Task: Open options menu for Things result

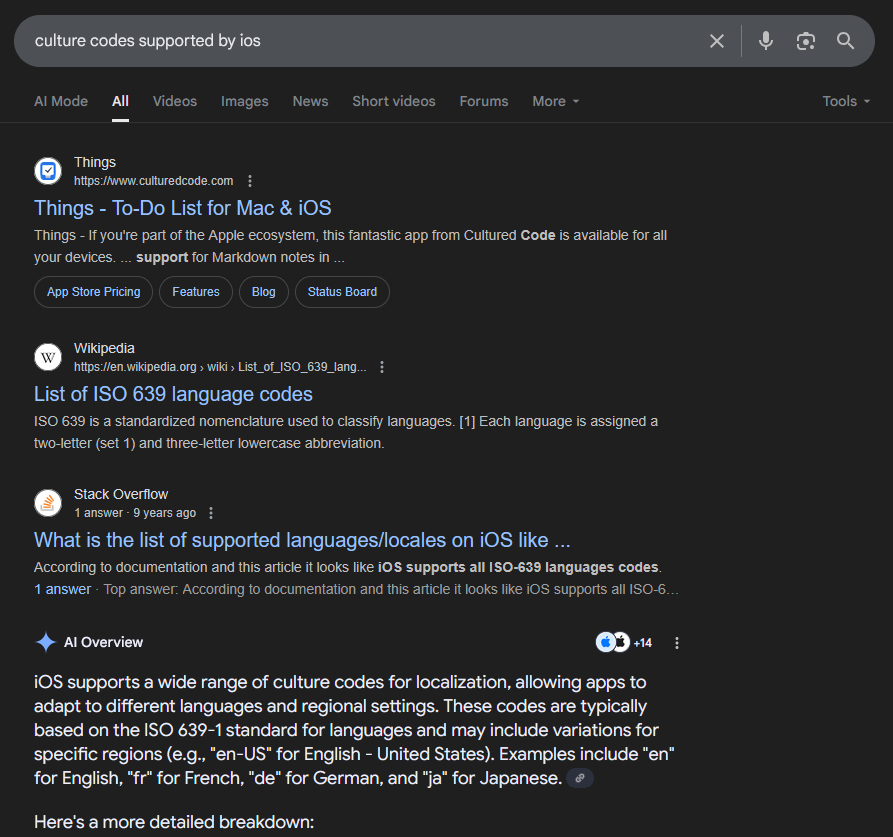Action: [250, 181]
